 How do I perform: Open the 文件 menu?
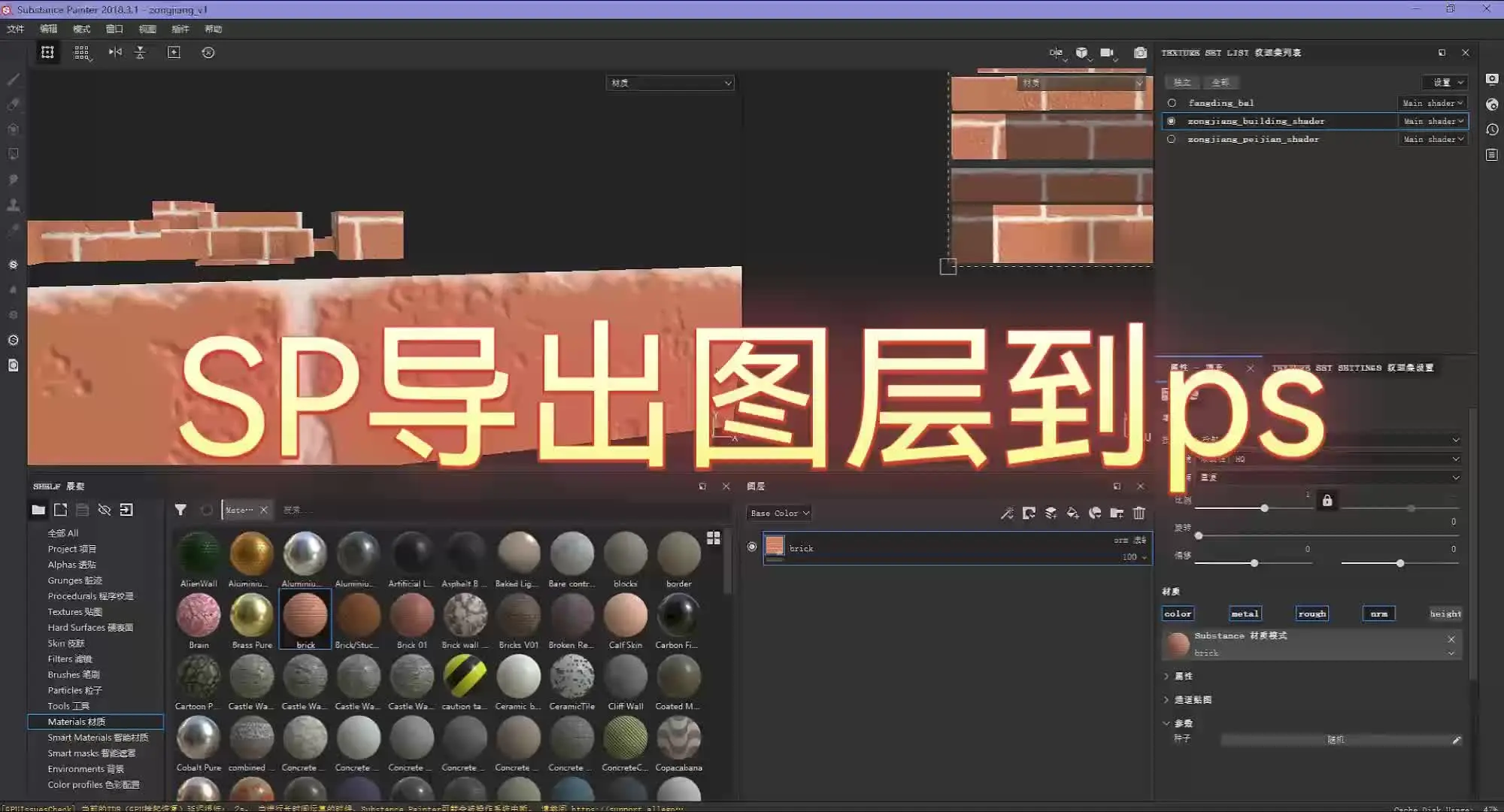point(15,29)
